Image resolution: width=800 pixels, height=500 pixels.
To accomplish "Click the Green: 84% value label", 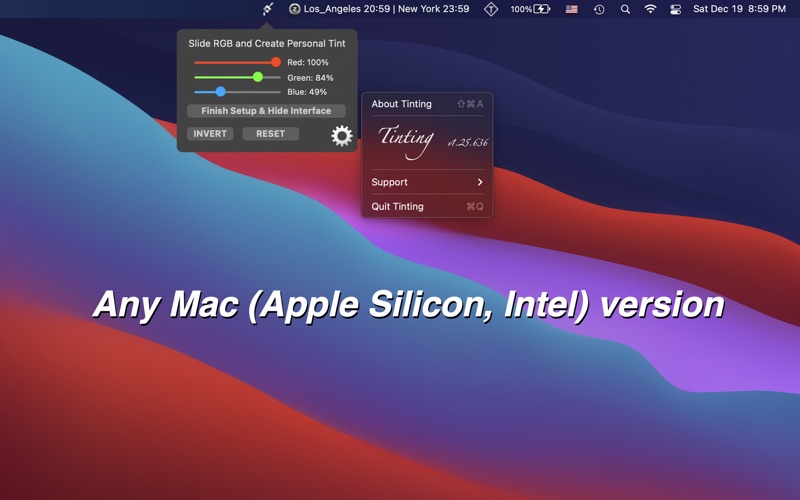I will click(x=310, y=78).
